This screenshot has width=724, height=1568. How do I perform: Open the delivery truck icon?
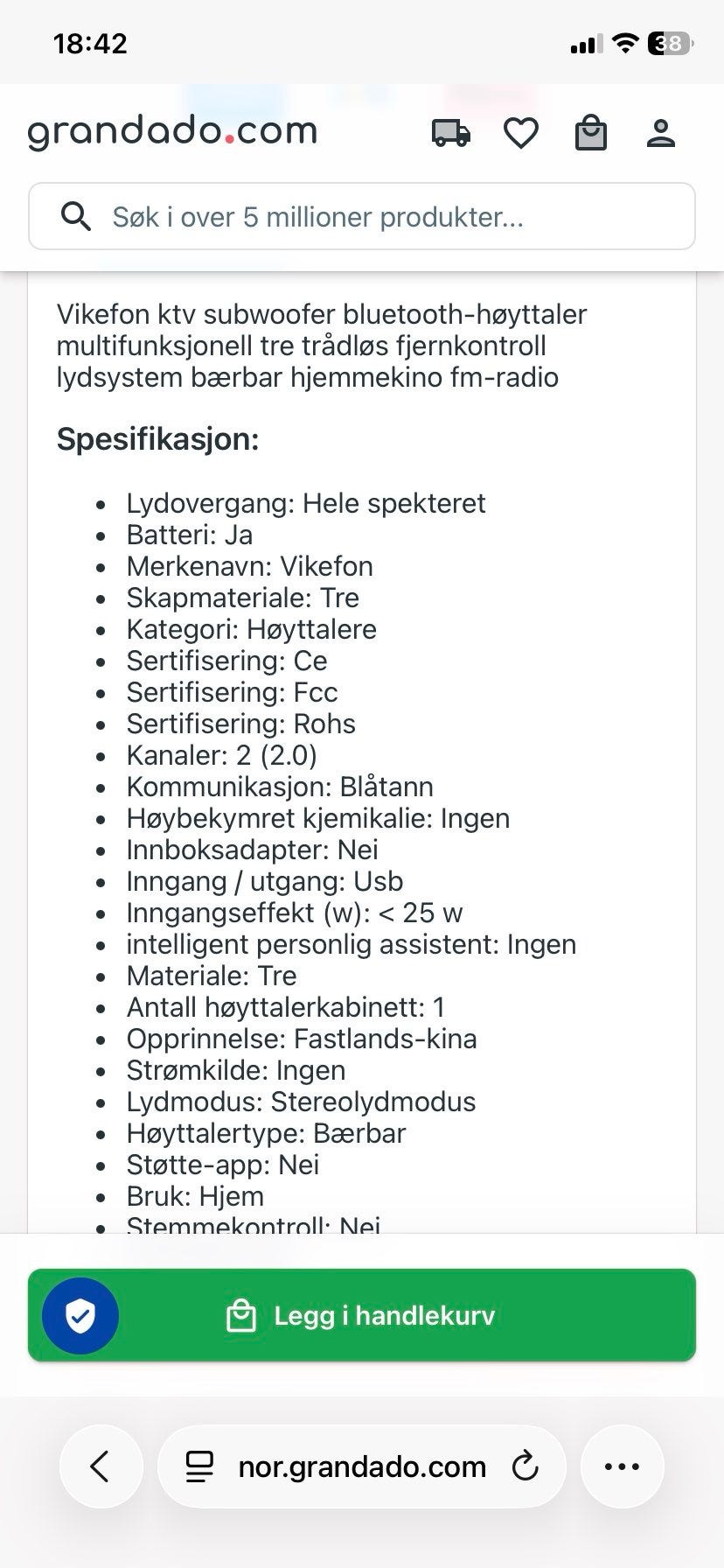(x=451, y=134)
